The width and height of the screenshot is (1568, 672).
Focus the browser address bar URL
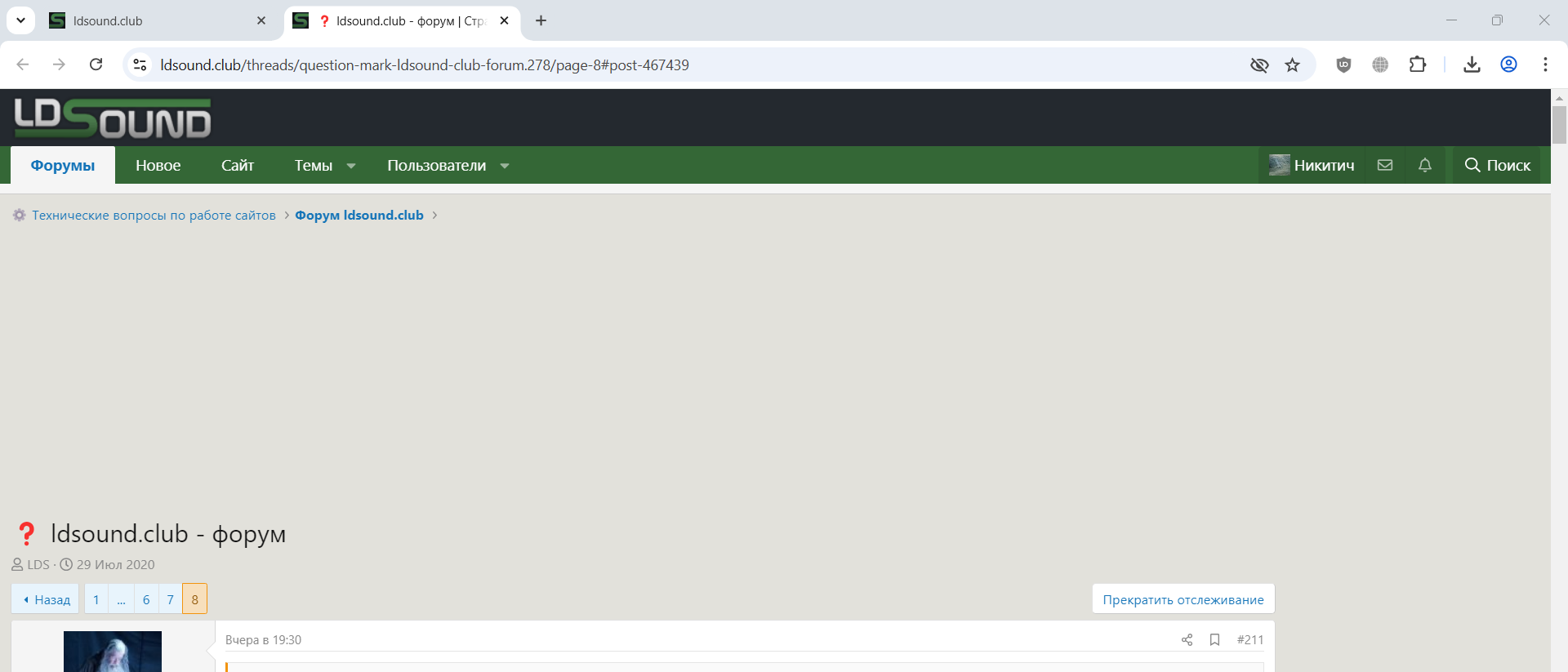pyautogui.click(x=425, y=65)
